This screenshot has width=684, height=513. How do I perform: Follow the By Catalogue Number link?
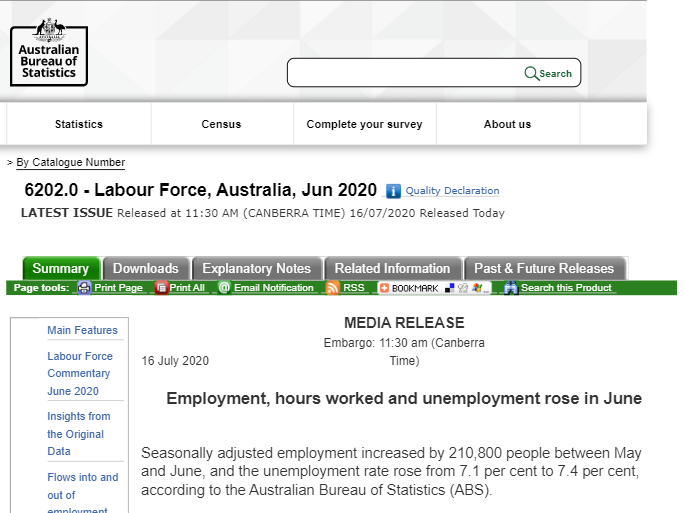(x=70, y=162)
